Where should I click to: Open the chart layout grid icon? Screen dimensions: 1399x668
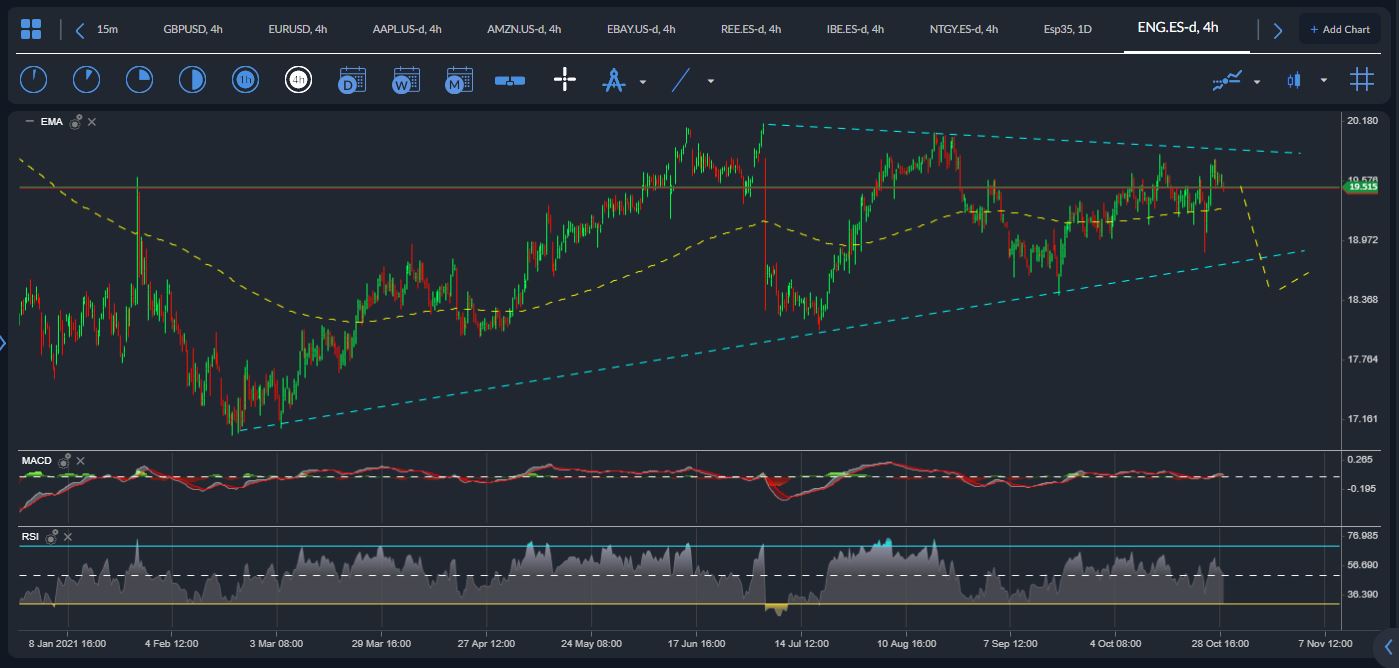(x=31, y=29)
